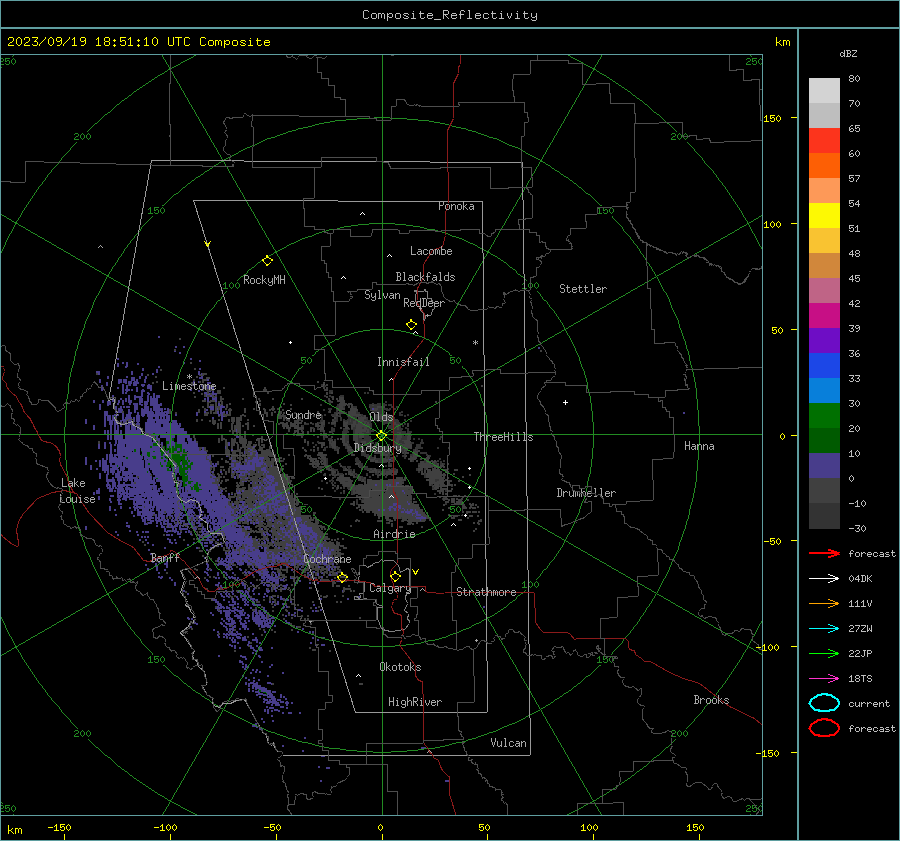Select the cyan current ellipse legend symbol
This screenshot has height=841, width=900.
[824, 703]
